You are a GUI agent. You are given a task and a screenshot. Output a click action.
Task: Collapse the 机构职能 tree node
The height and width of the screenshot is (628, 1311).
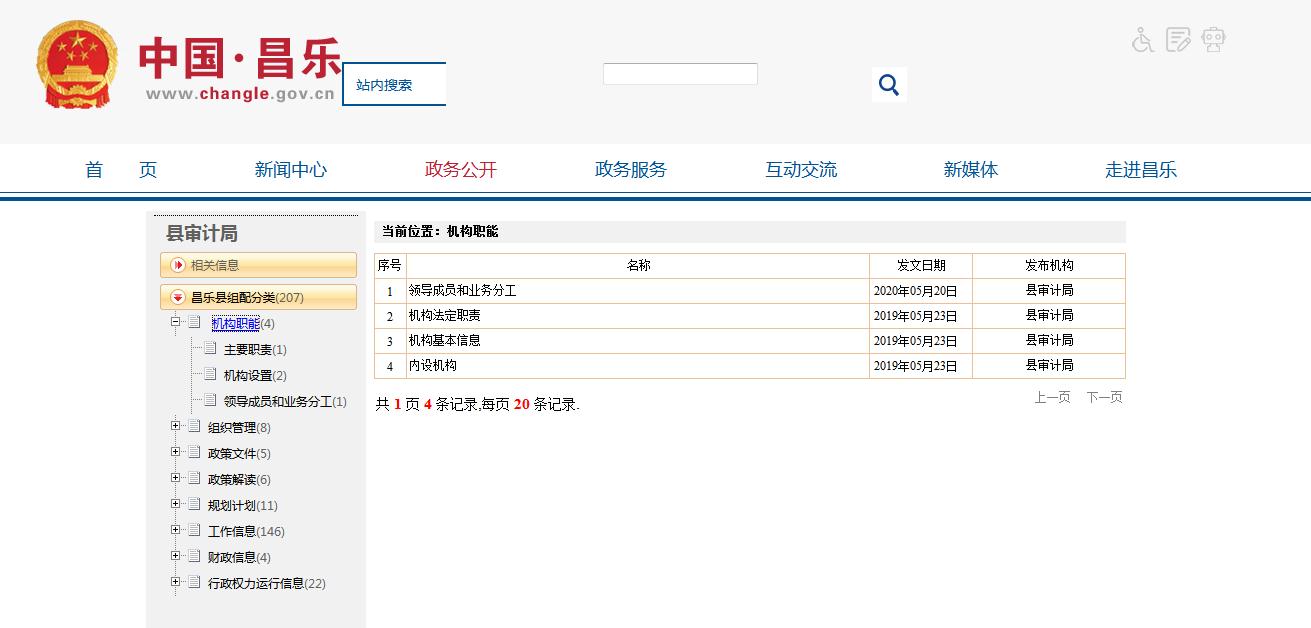click(x=176, y=322)
